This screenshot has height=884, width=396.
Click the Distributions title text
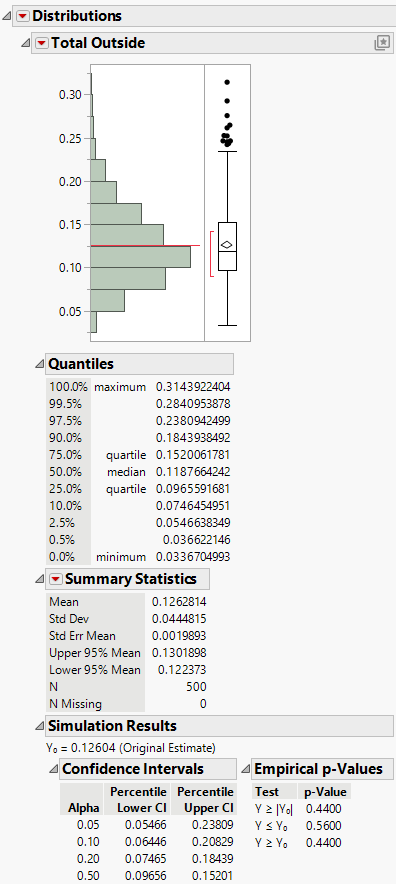point(77,16)
